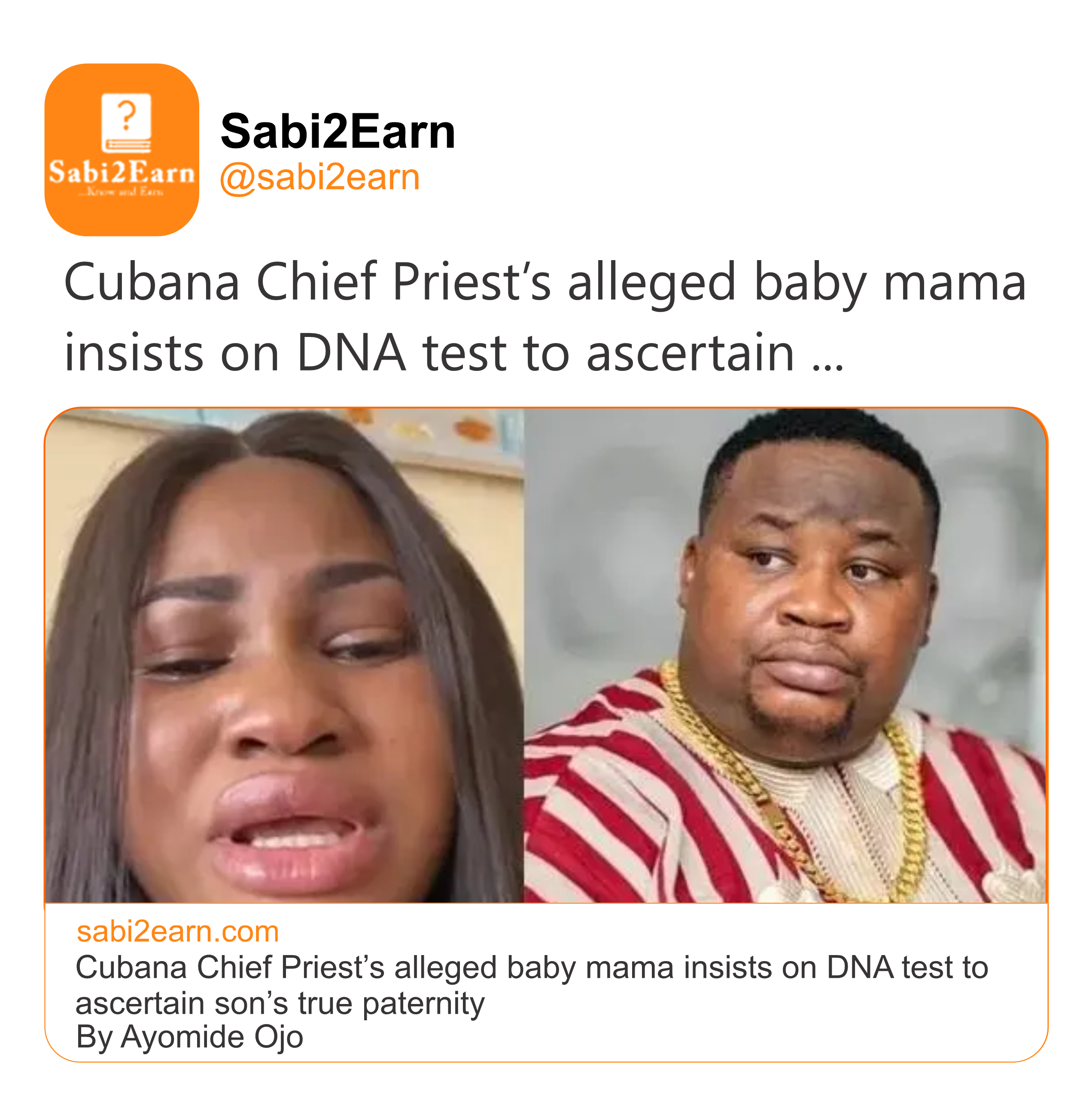
Task: Click the question mark book icon
Action: (x=126, y=122)
